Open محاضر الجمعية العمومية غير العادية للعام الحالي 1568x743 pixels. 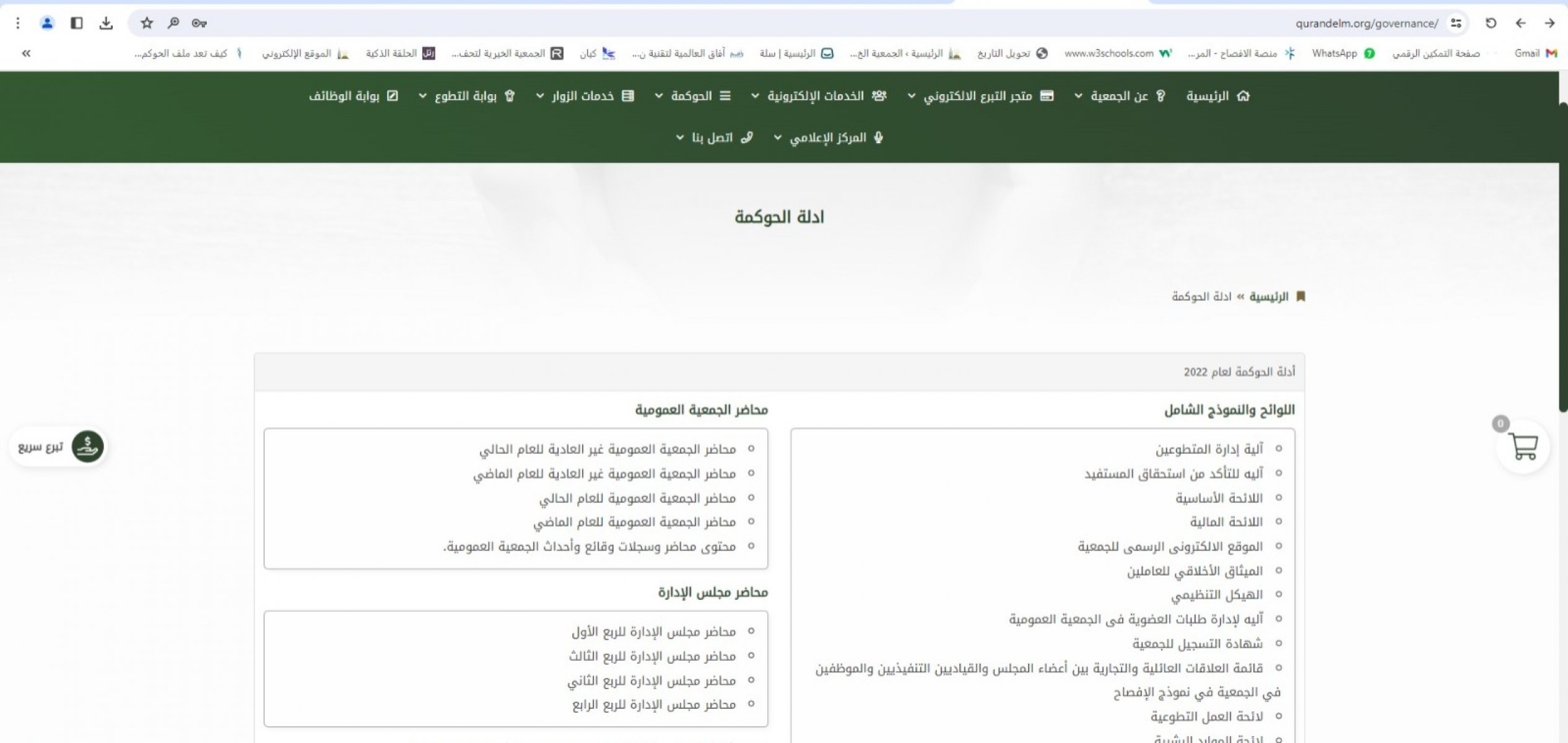(608, 449)
